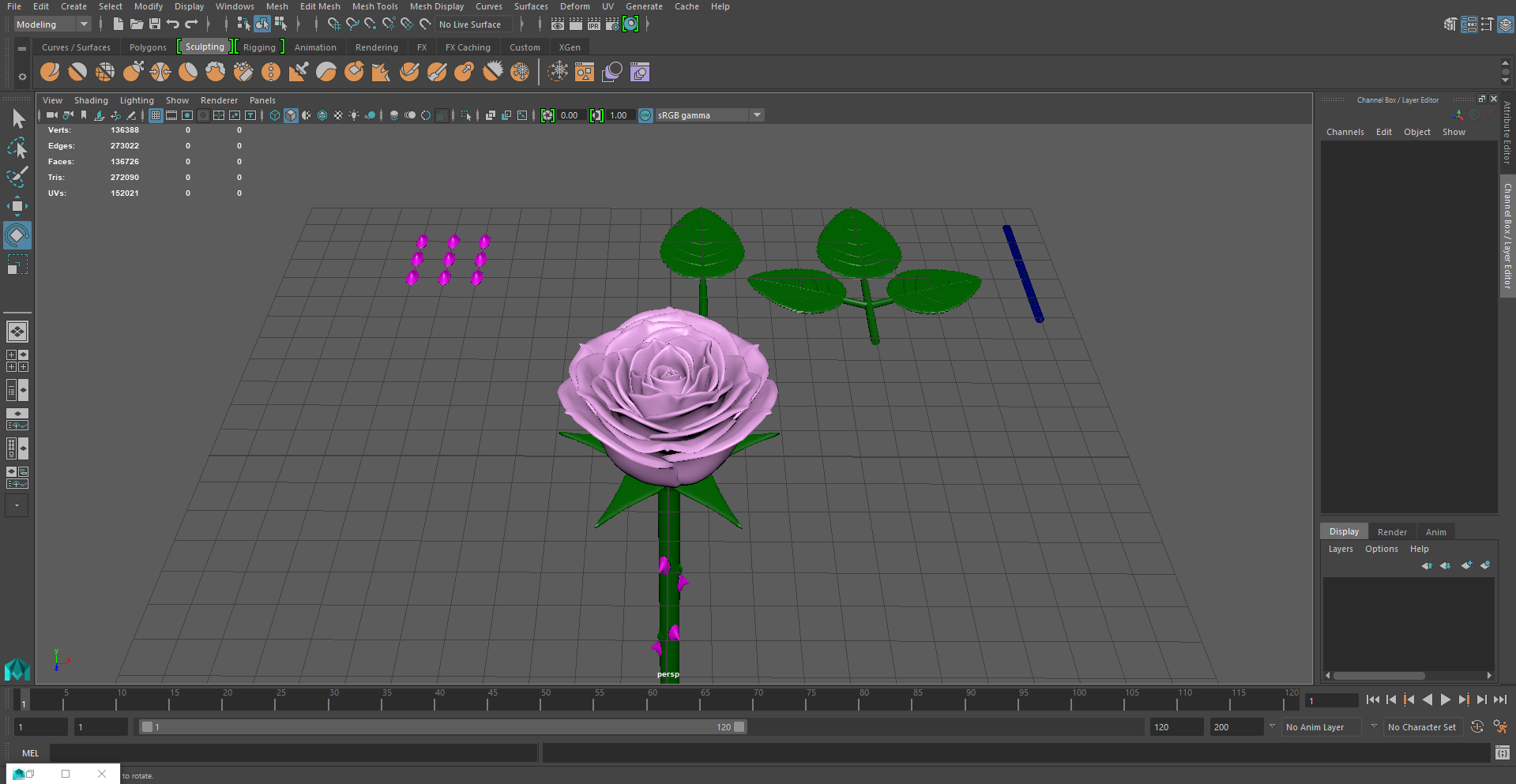Open the Layers menu in the Layer Editor
Viewport: 1516px width, 784px height.
pos(1341,548)
